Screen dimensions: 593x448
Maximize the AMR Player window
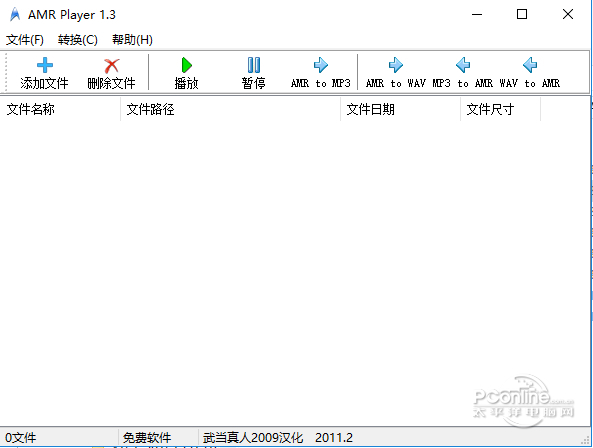click(522, 15)
